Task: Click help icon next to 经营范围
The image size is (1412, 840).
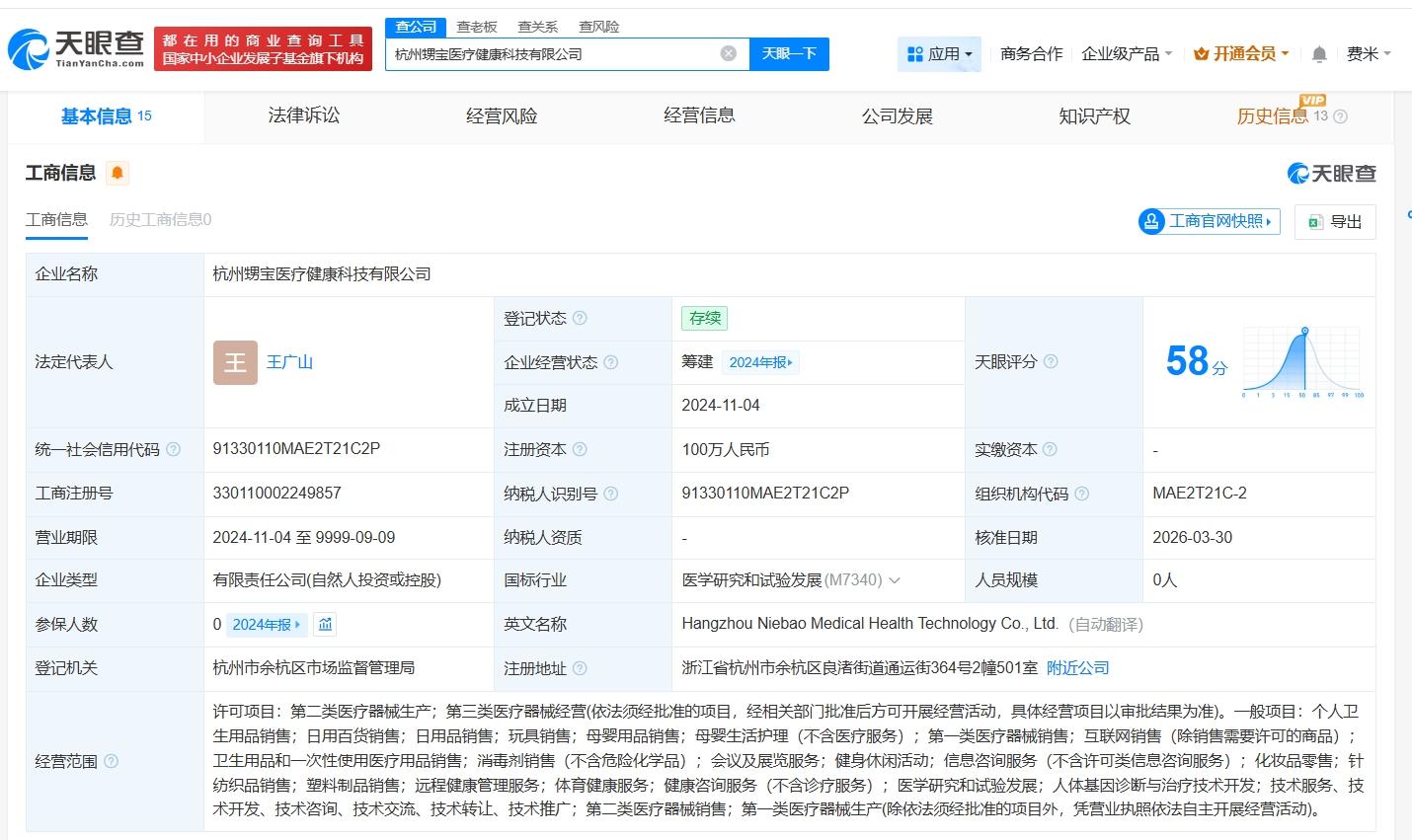Action: (x=111, y=761)
